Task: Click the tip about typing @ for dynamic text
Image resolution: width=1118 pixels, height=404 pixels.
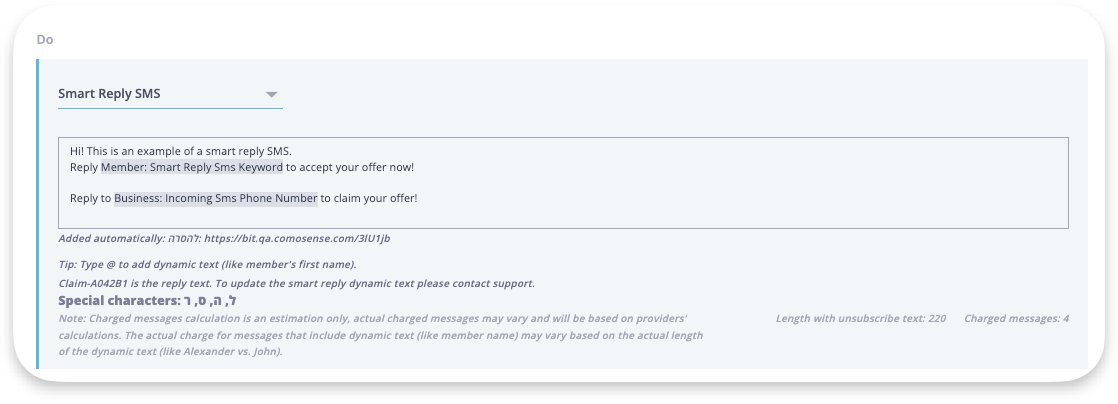Action: click(x=207, y=264)
